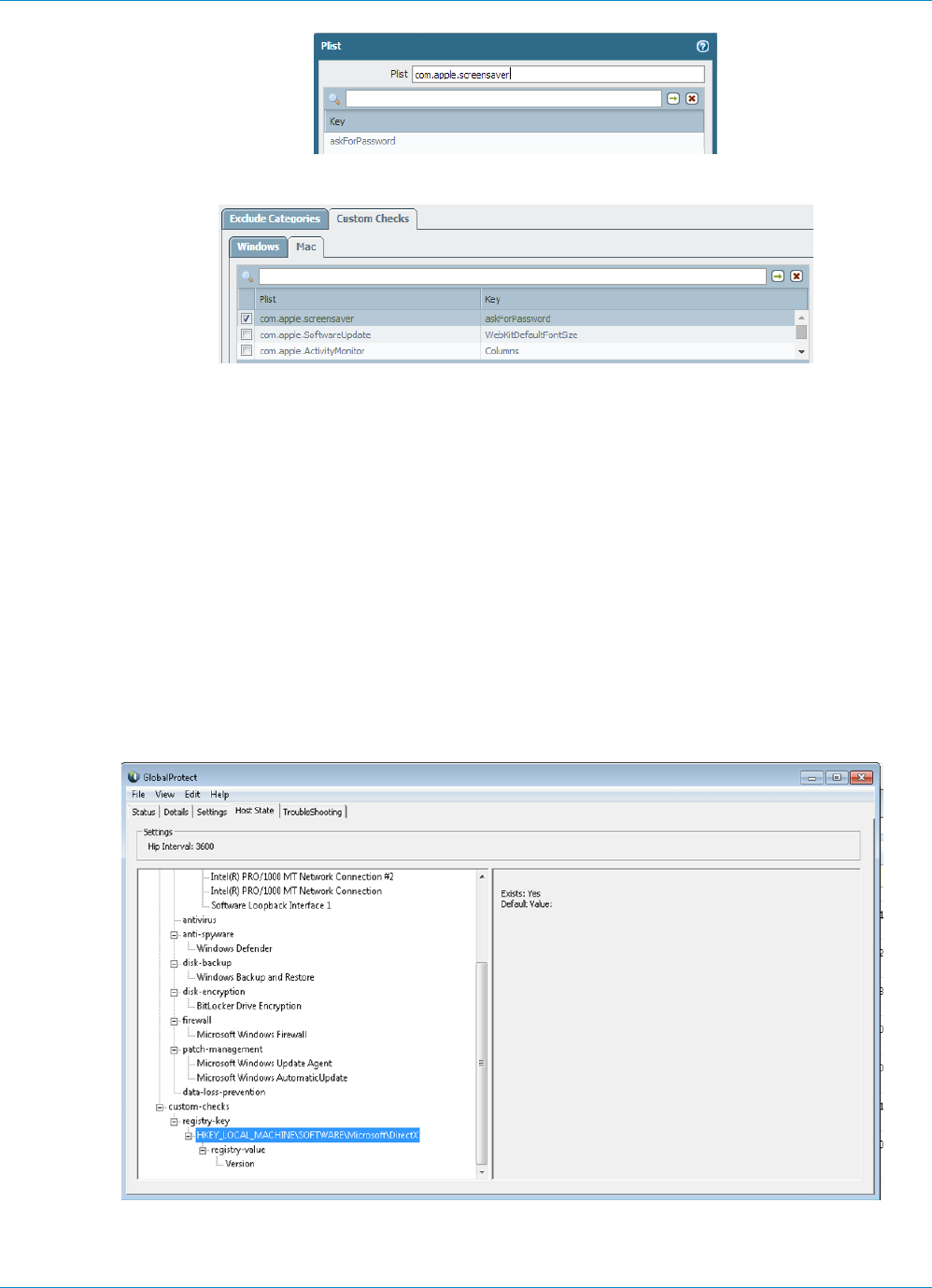Switch to the Details tab
932x1288 pixels.
(176, 812)
